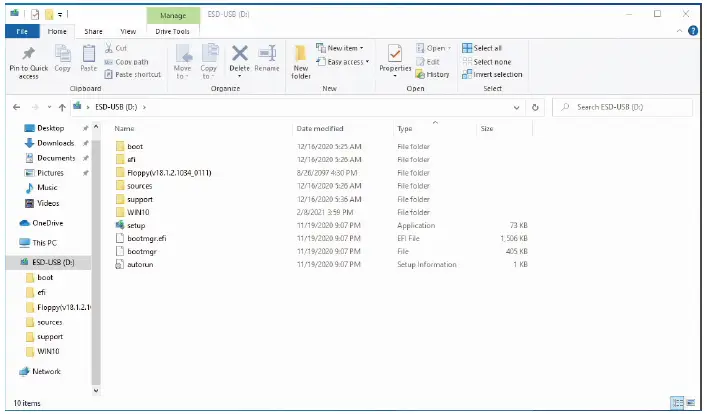Switch to Large icons view layout

(690, 403)
